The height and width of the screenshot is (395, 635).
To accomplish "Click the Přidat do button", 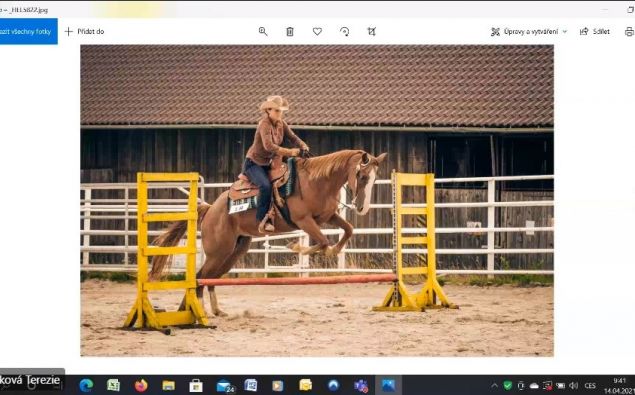I will tap(85, 32).
